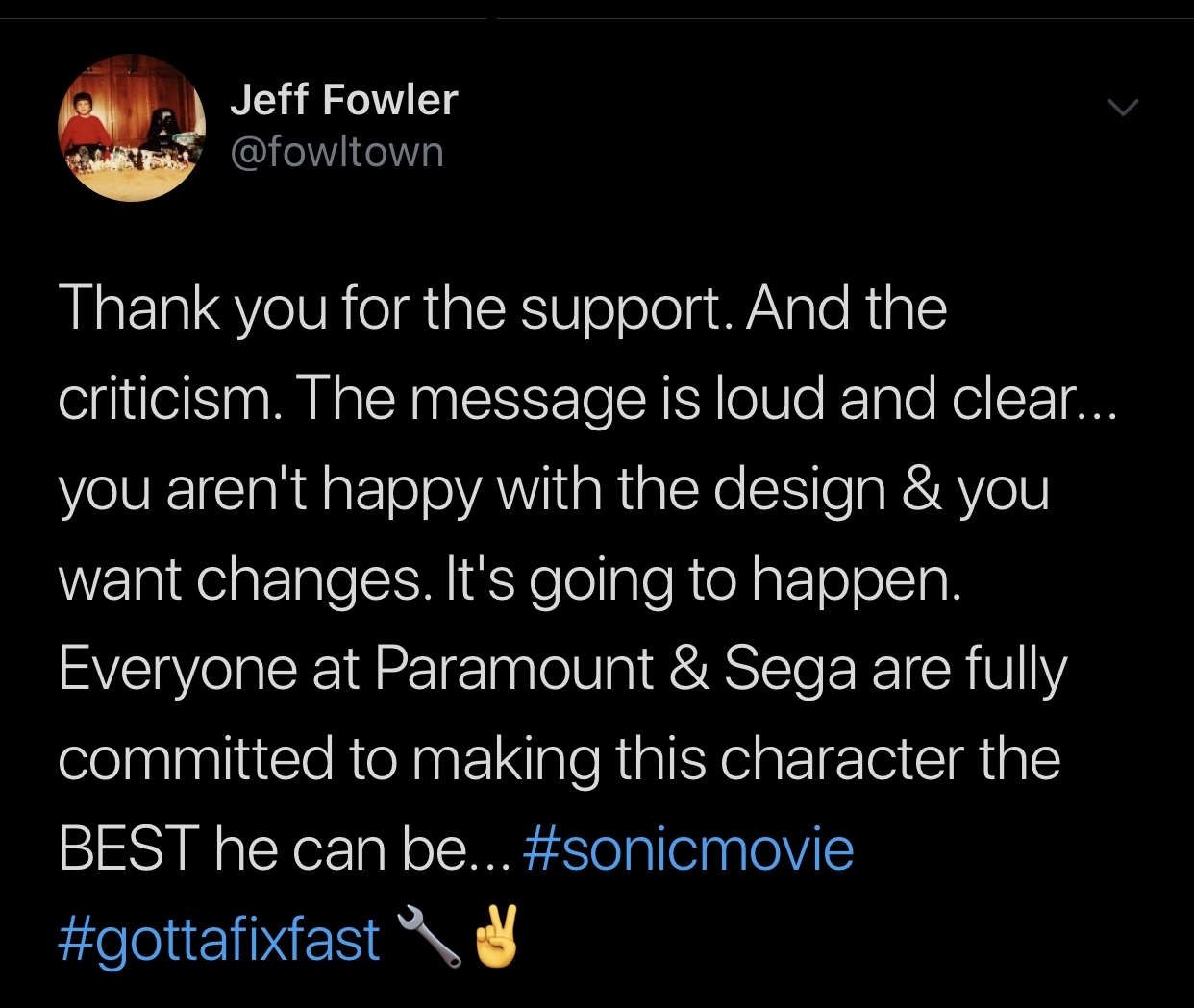Click the word "character" in the tweet
The height and width of the screenshot is (1008, 1194).
(x=841, y=759)
